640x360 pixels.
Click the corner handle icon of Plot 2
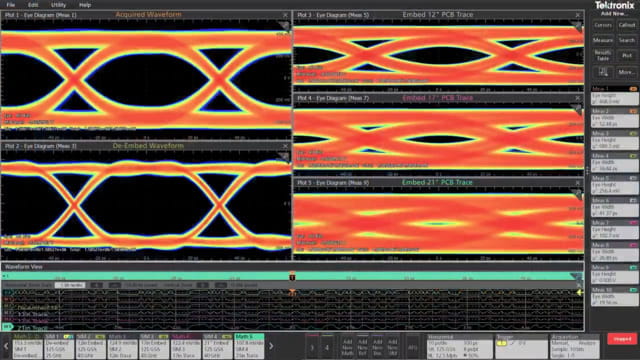tap(284, 157)
